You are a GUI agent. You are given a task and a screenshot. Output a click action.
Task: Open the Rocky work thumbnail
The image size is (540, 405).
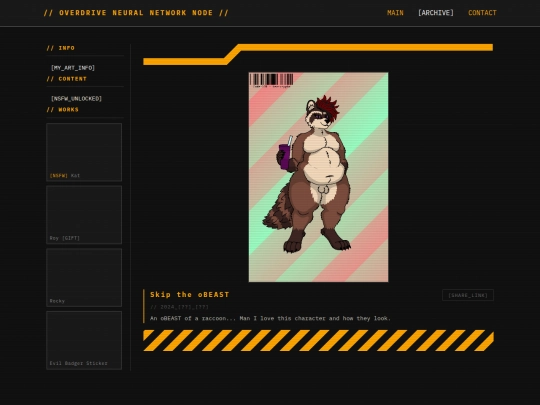[x=84, y=278]
